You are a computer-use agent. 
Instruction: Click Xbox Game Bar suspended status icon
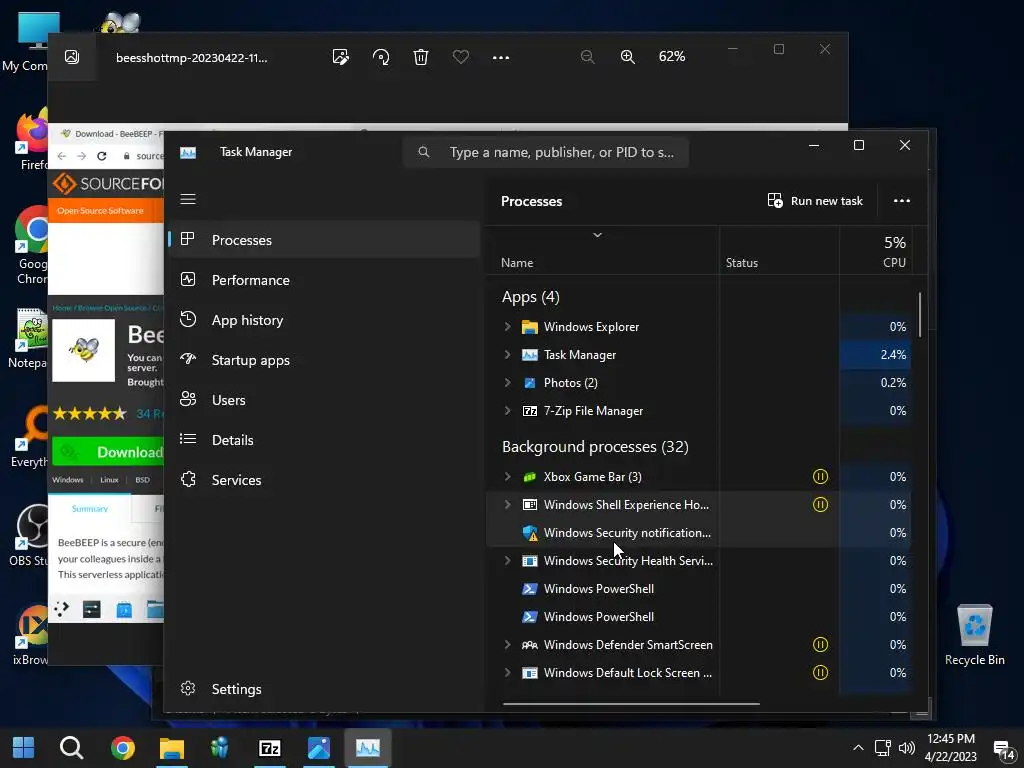(x=820, y=477)
